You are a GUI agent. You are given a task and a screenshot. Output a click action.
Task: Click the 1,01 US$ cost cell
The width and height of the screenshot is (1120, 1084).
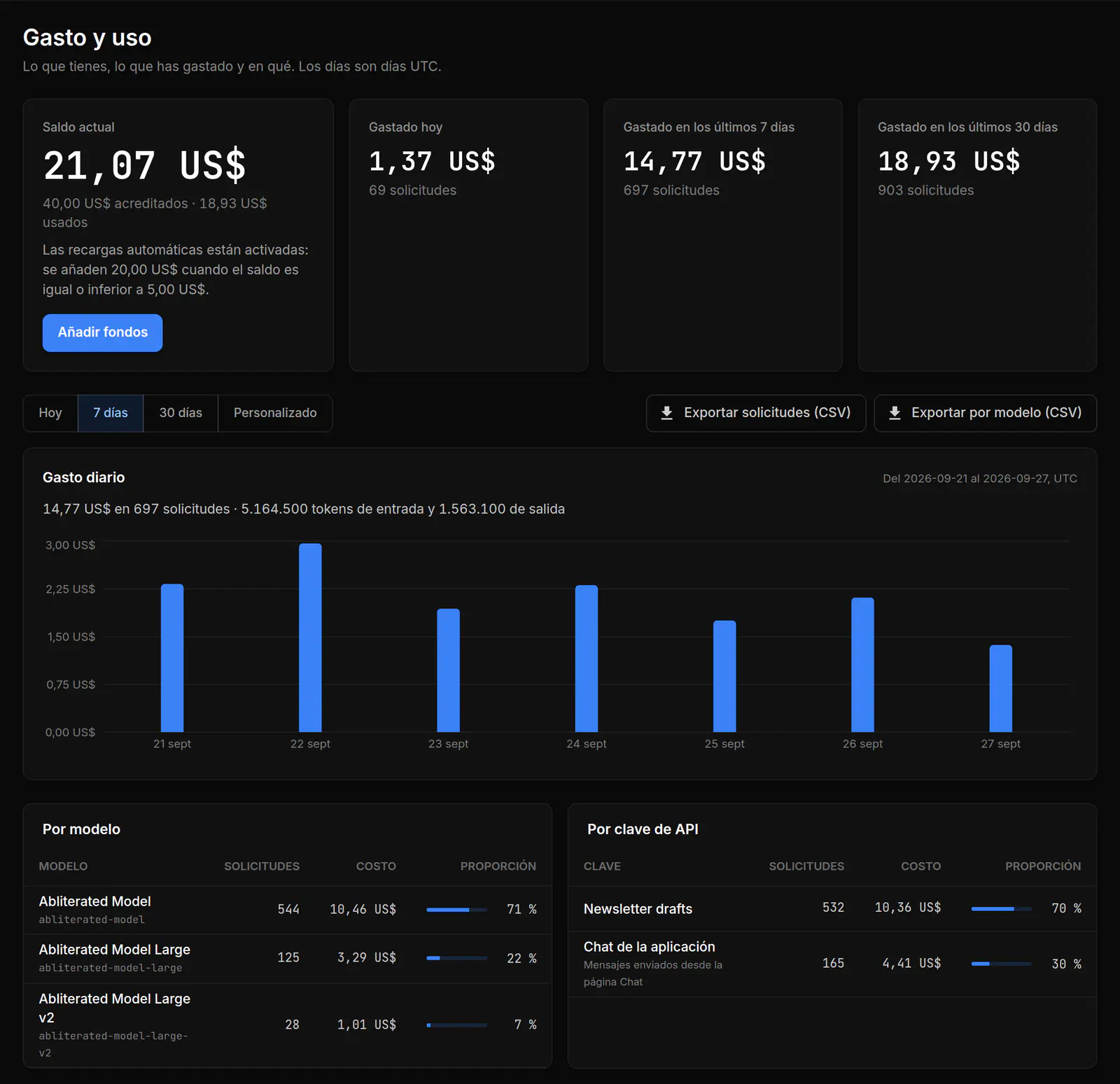coord(367,1025)
